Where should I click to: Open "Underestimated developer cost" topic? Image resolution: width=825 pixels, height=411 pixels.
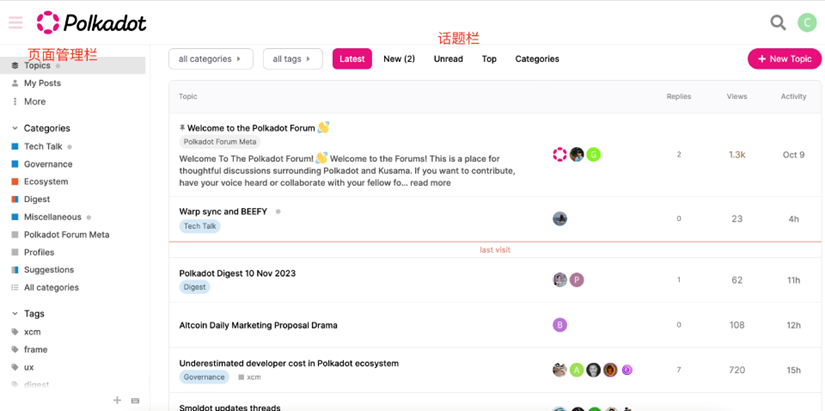(289, 363)
